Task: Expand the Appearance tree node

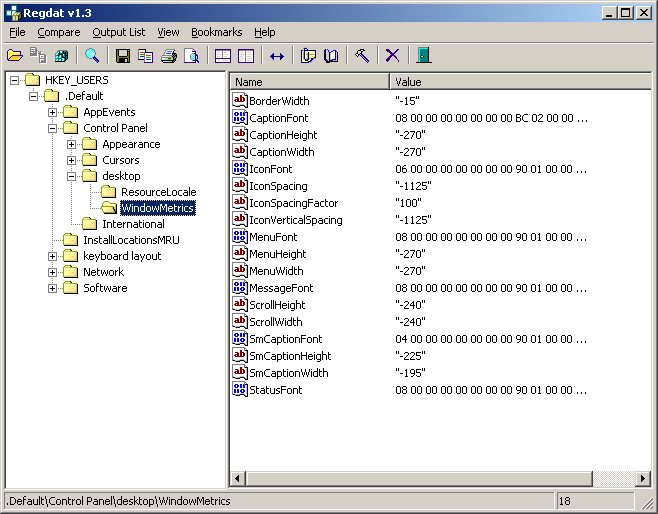Action: tap(71, 144)
